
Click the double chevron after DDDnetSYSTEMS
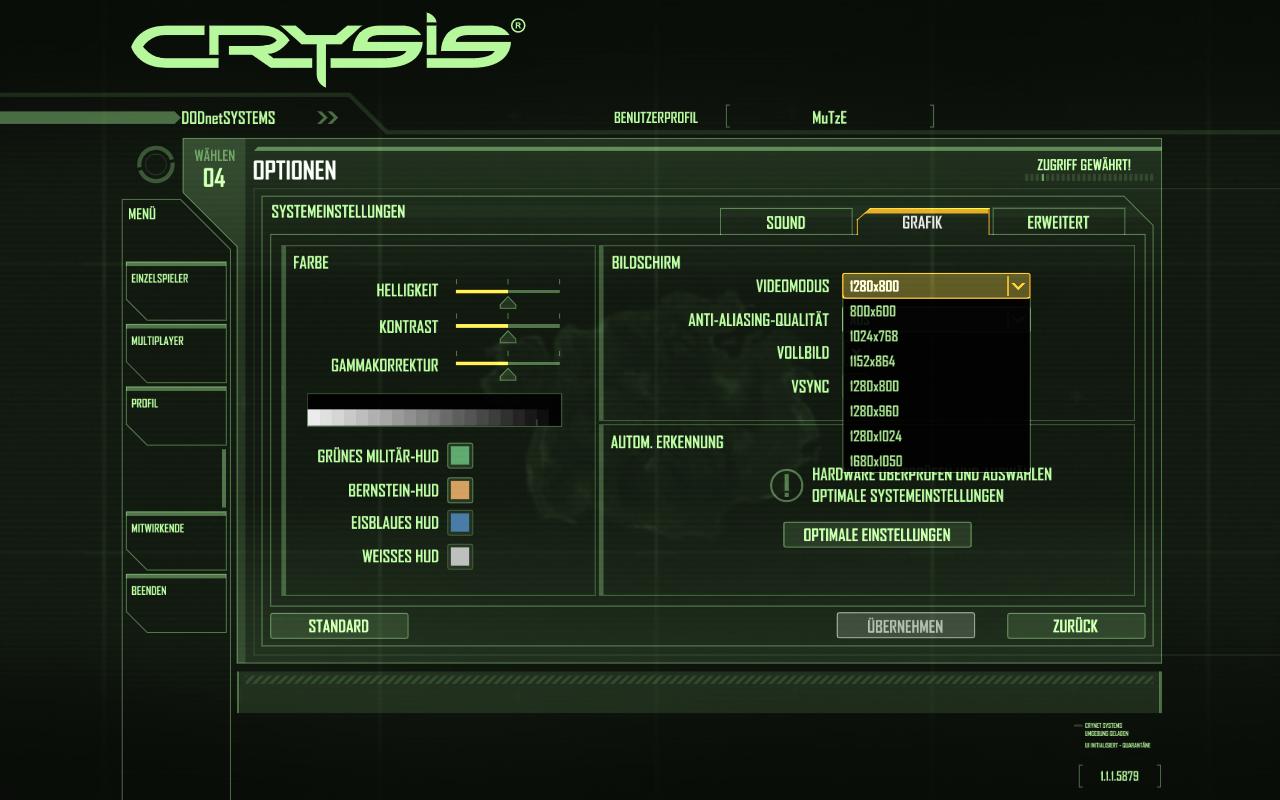[327, 118]
